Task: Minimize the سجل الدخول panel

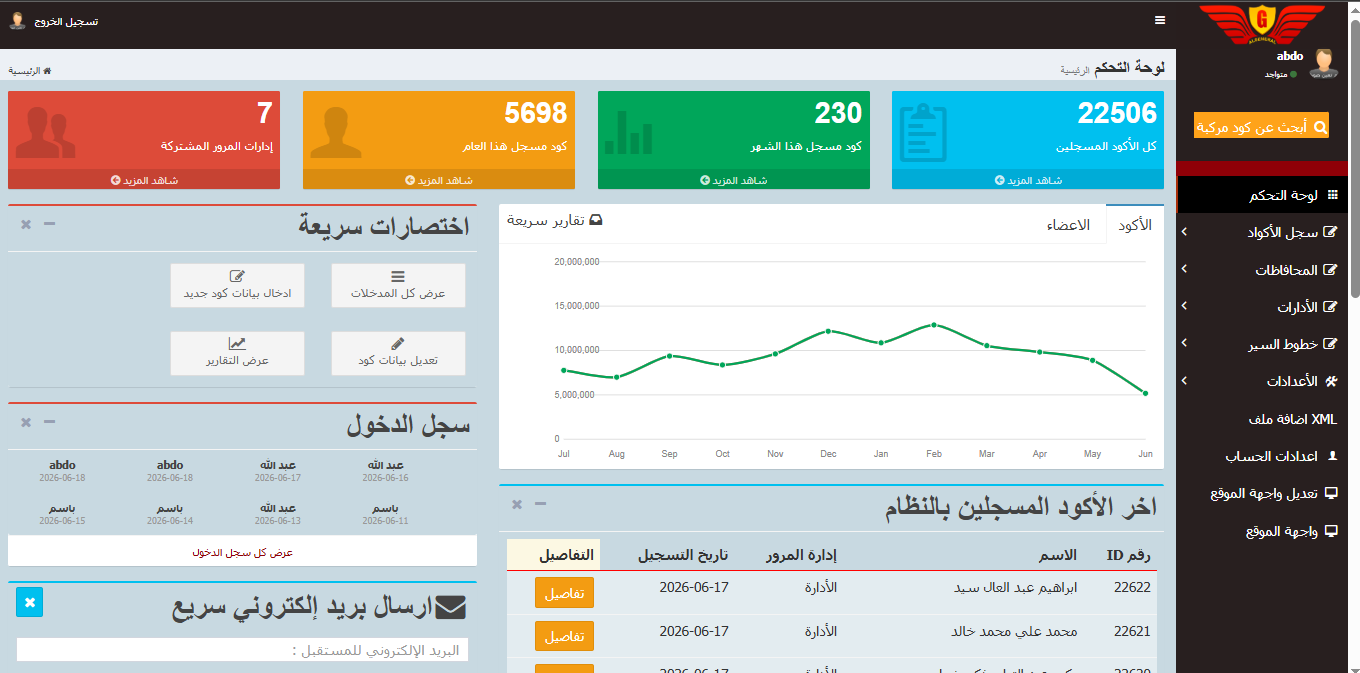Action: point(49,422)
